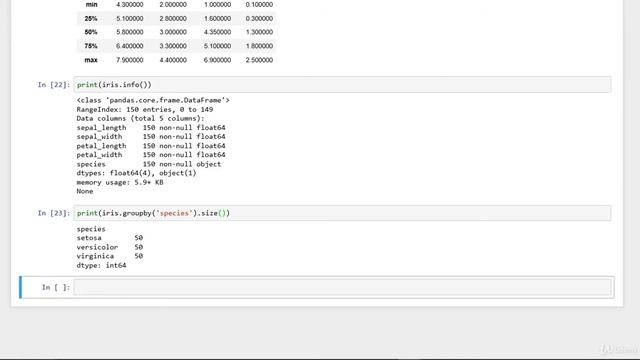Click the versicolor count row
This screenshot has width=640, height=360.
click(109, 247)
